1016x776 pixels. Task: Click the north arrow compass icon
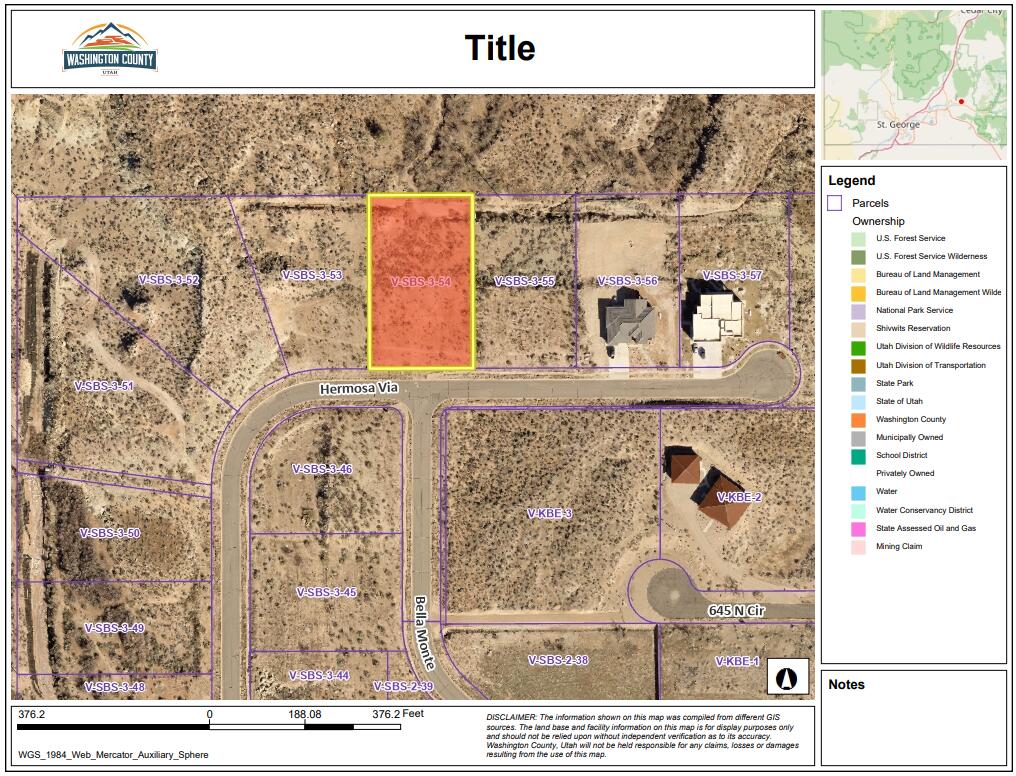787,679
